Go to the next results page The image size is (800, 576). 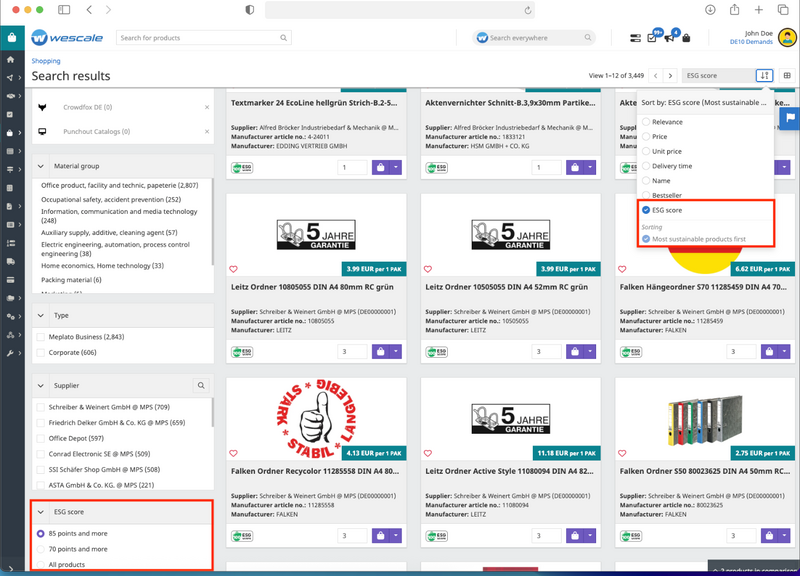click(x=670, y=76)
